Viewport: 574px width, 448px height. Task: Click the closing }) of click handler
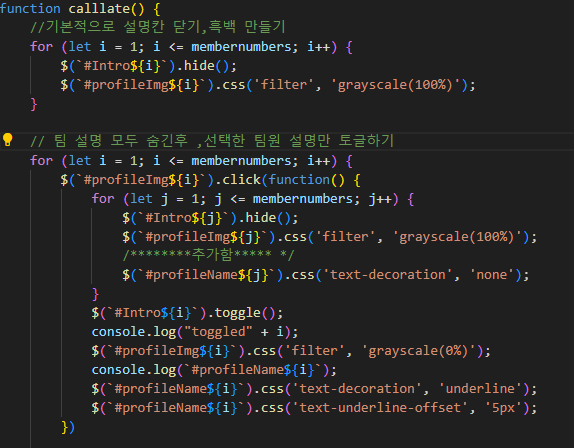point(68,427)
